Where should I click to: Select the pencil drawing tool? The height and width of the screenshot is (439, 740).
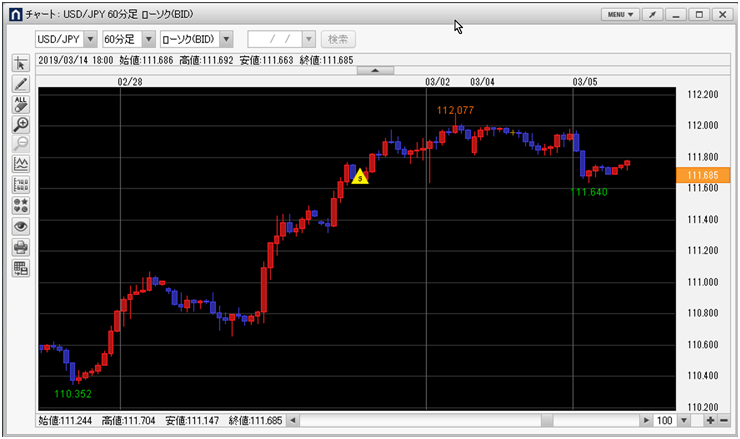pyautogui.click(x=20, y=84)
